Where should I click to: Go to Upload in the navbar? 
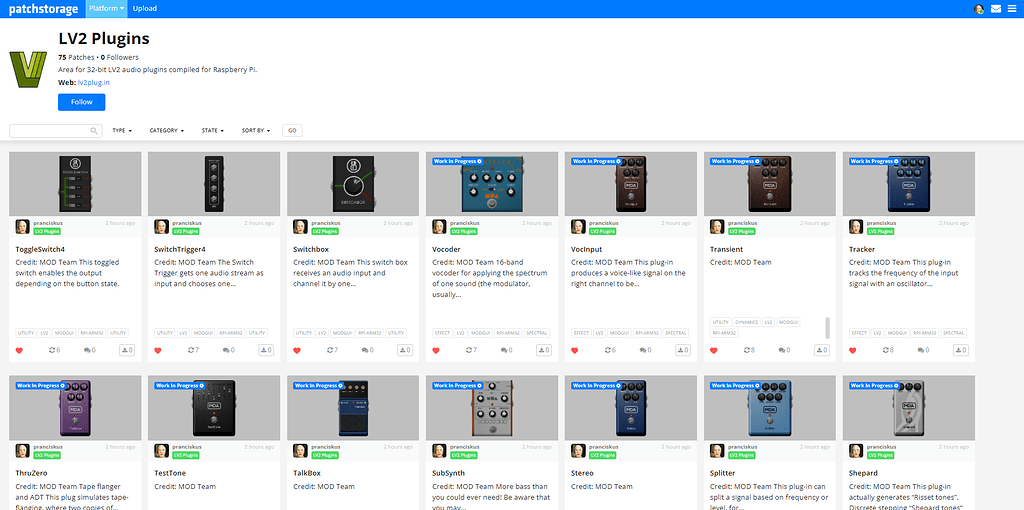pos(145,8)
